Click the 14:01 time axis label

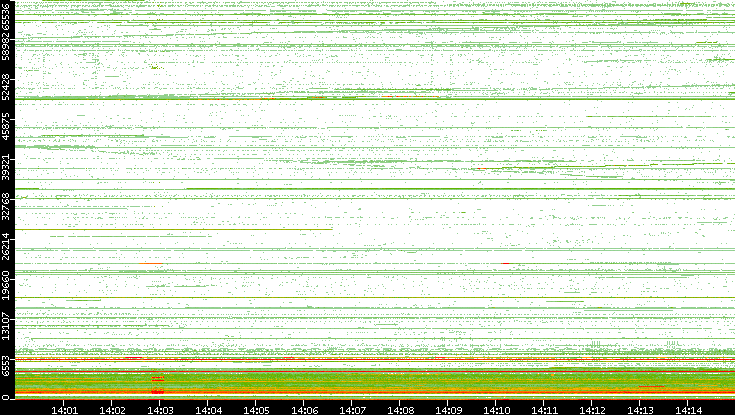65,408
